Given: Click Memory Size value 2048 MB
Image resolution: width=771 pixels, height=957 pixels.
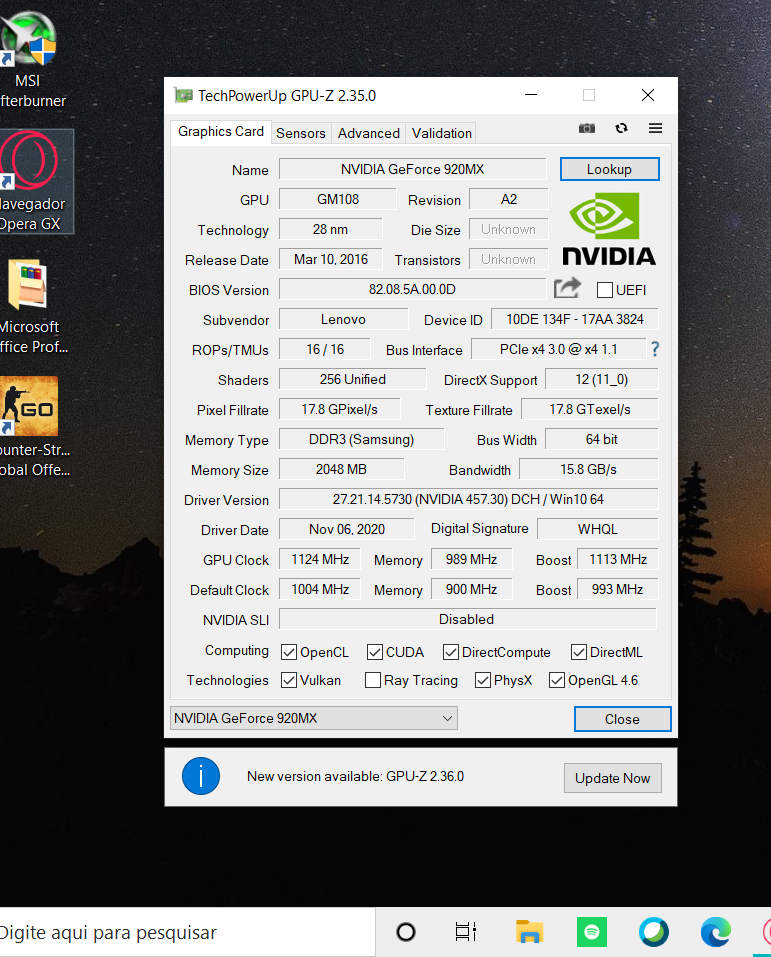Looking at the screenshot, I should click(x=341, y=469).
